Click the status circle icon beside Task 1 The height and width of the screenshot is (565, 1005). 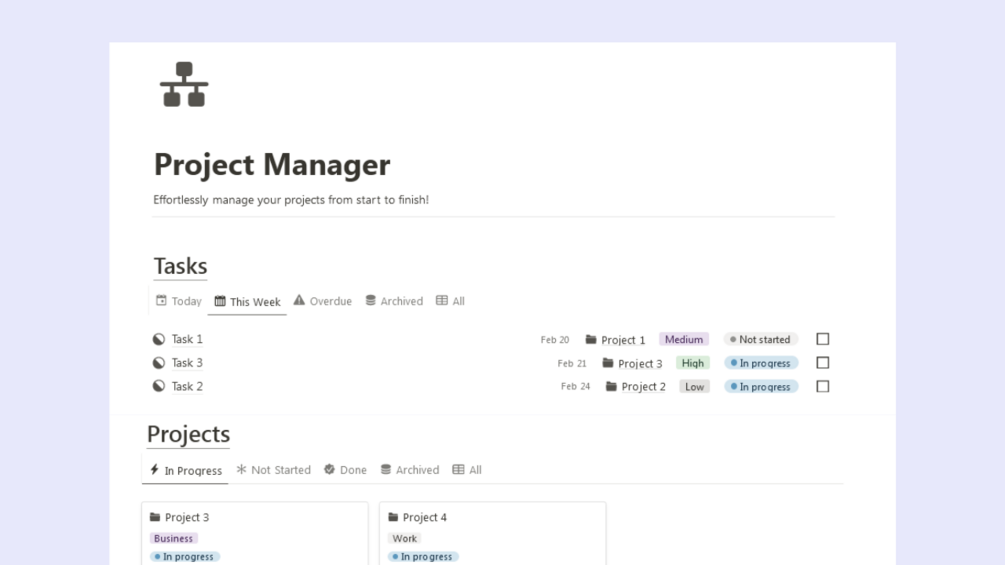click(x=159, y=339)
